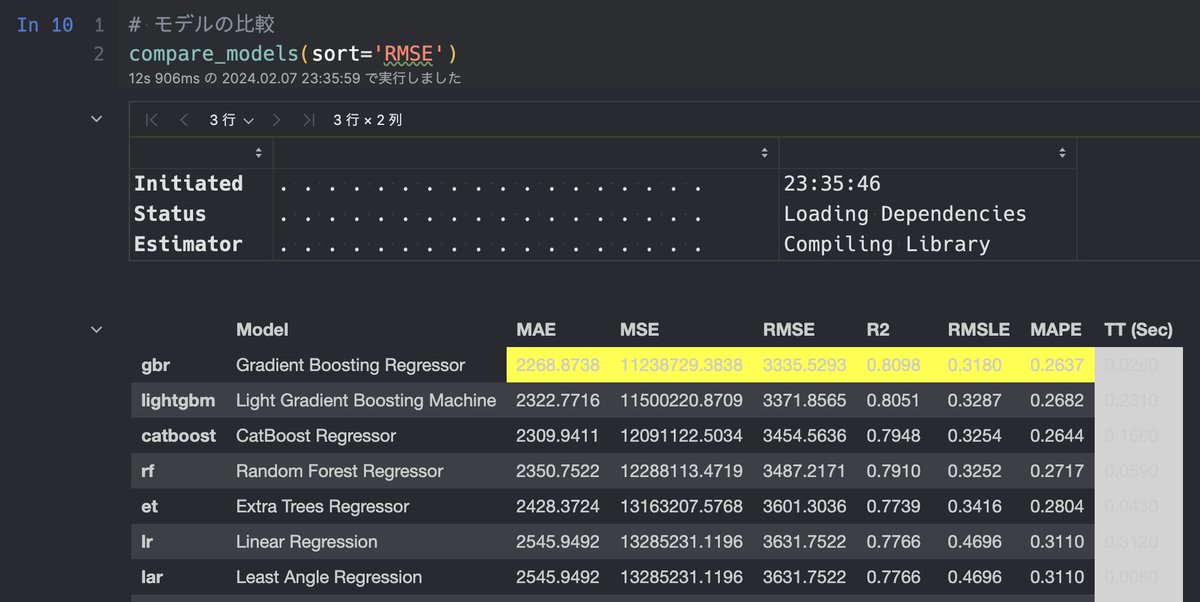Screen dimensions: 1200x602
Task: Click the 'RMSE' string in the code
Action: pyautogui.click(x=410, y=54)
